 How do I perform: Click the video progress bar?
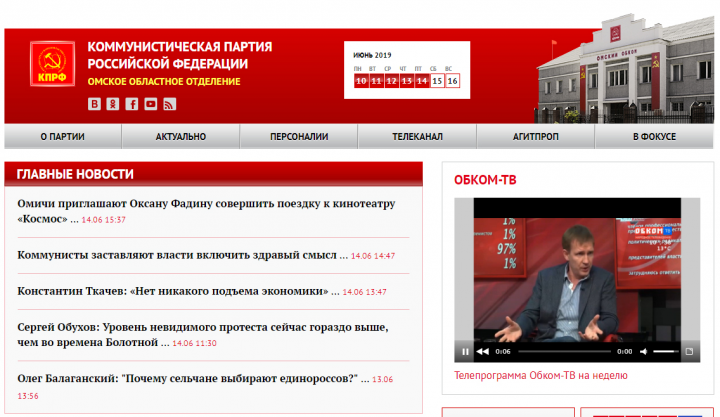pos(564,352)
